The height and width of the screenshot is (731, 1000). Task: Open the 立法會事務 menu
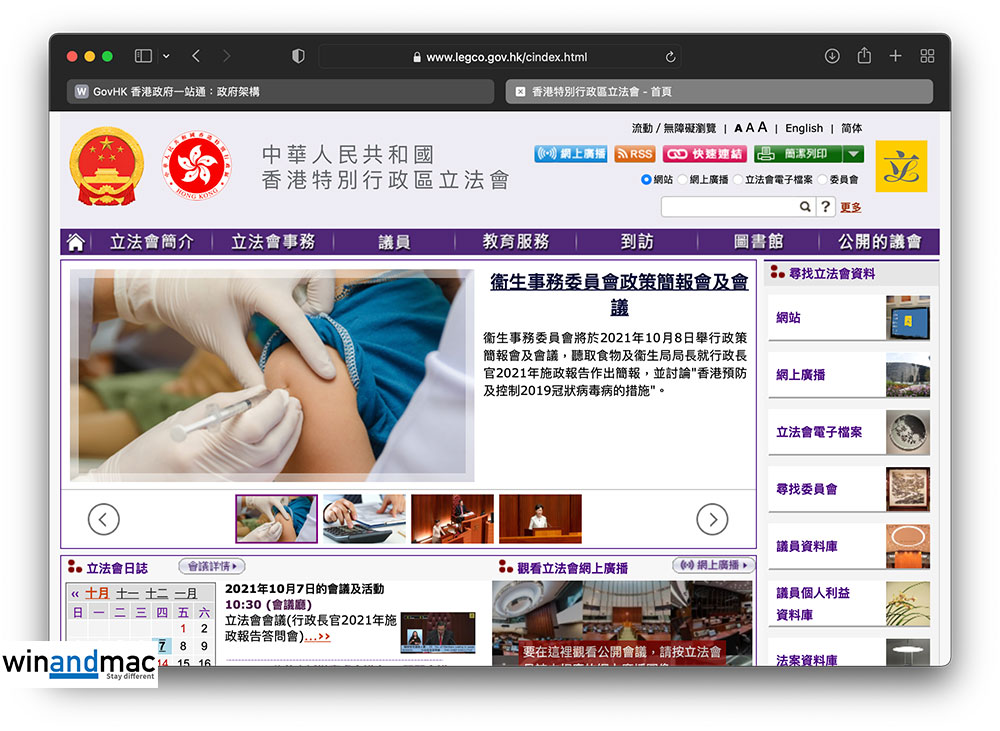(x=273, y=242)
